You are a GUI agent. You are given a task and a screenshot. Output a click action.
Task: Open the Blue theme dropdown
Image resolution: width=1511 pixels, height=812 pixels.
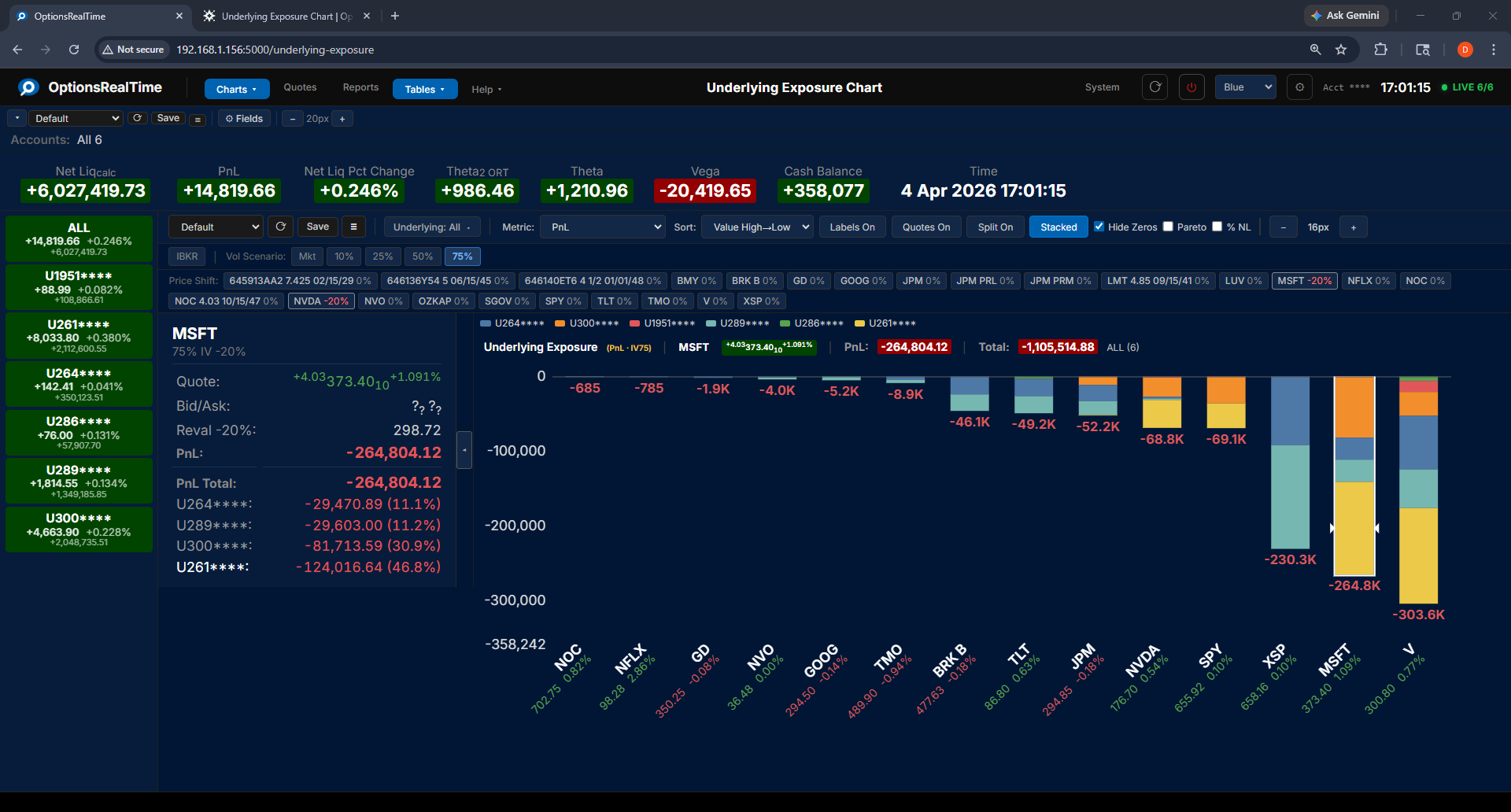pyautogui.click(x=1246, y=87)
